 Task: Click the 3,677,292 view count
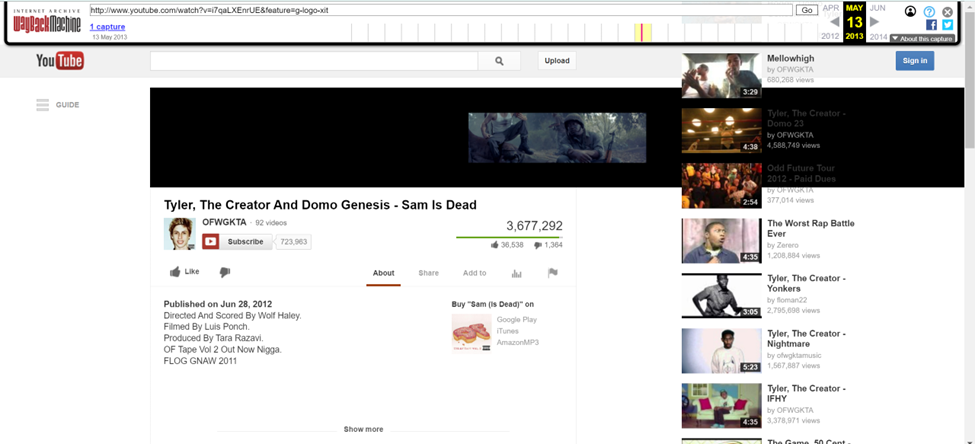534,226
